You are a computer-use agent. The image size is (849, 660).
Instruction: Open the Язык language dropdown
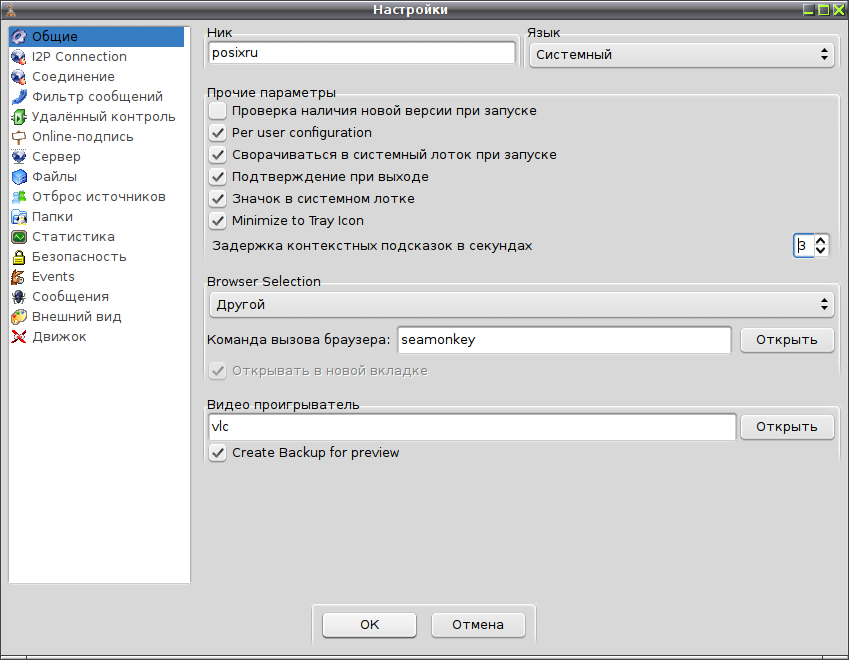[682, 55]
